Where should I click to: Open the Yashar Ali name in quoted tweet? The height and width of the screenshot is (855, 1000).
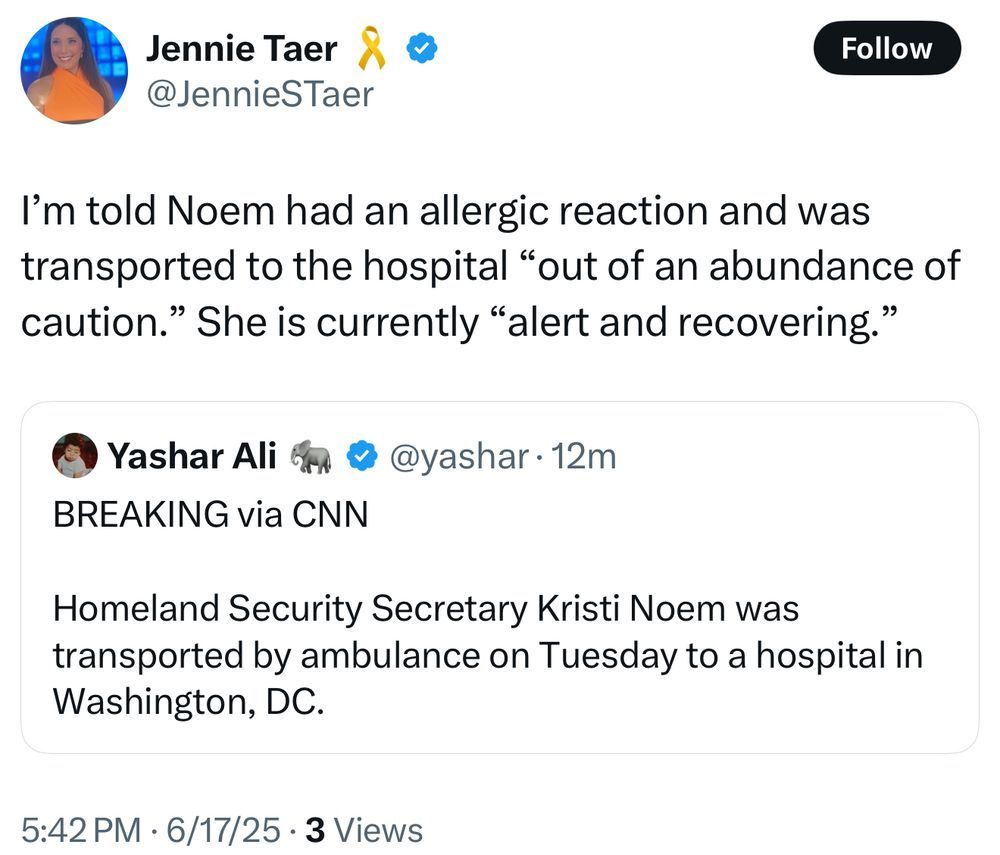tap(192, 457)
